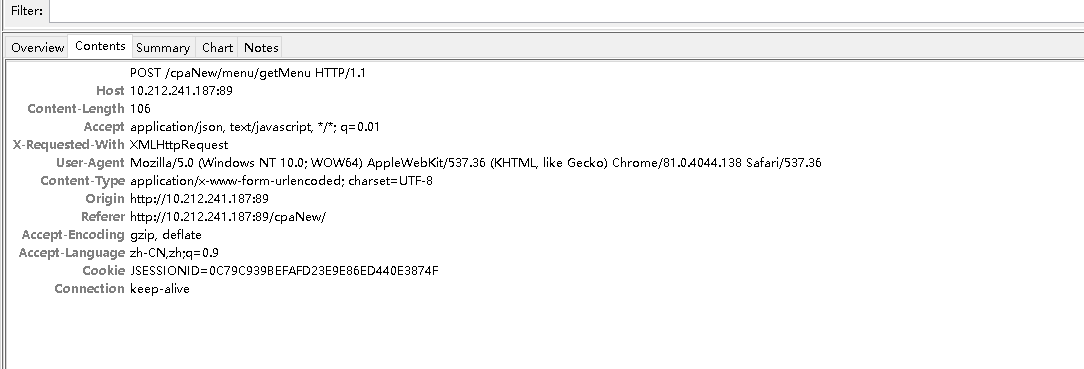Select the Accept-Encoding gzip, deflate value
Image resolution: width=1084 pixels, height=369 pixels.
click(x=166, y=234)
